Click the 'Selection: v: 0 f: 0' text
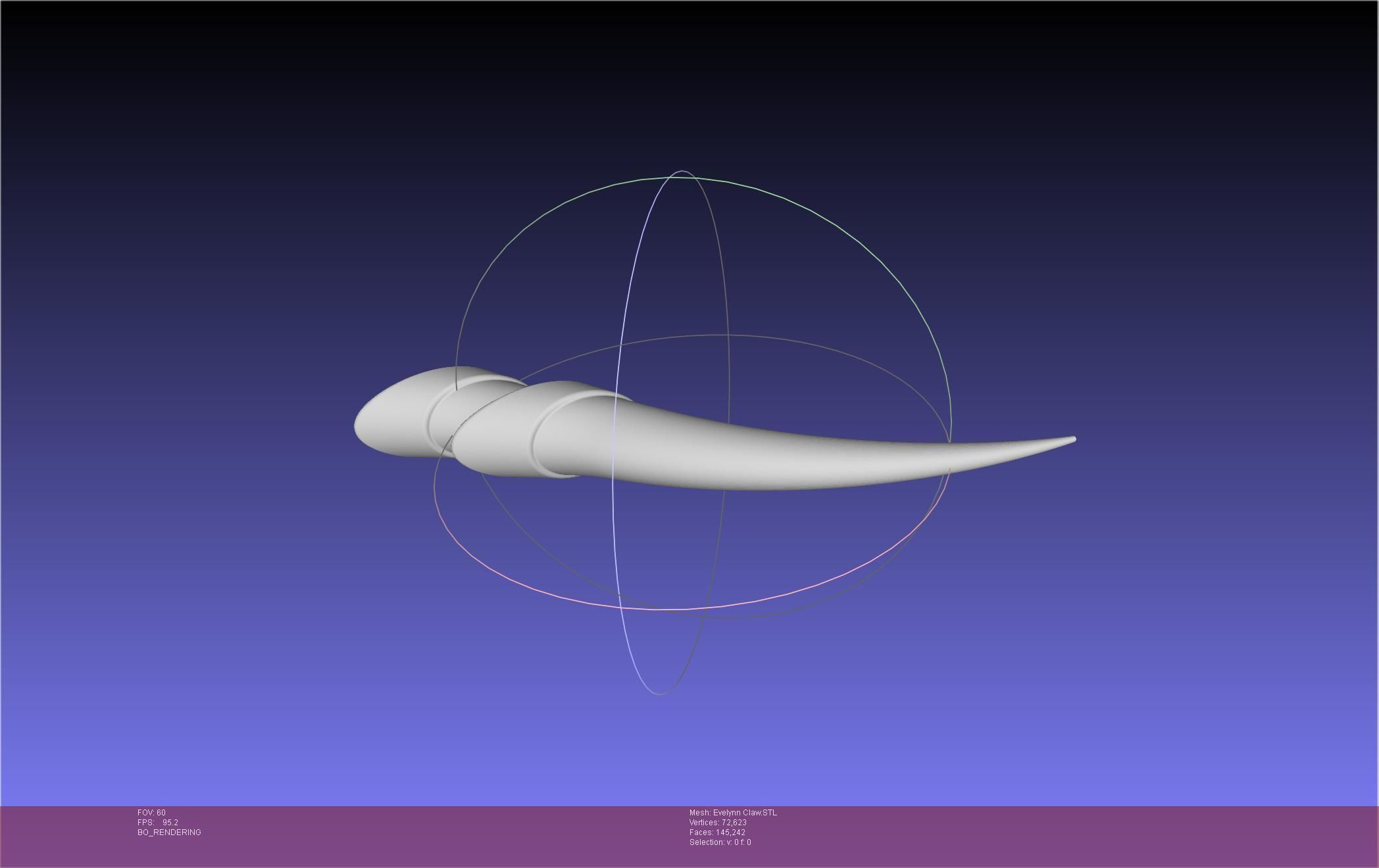This screenshot has height=868, width=1379. (x=720, y=842)
